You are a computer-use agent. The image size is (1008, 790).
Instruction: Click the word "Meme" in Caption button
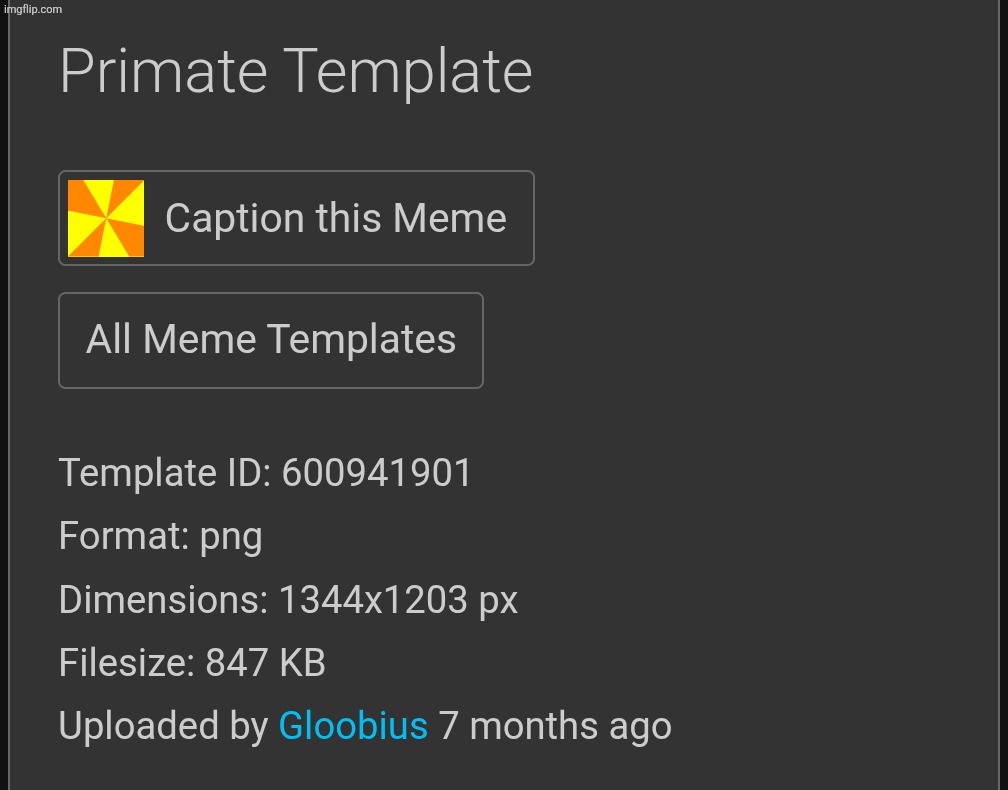point(449,218)
